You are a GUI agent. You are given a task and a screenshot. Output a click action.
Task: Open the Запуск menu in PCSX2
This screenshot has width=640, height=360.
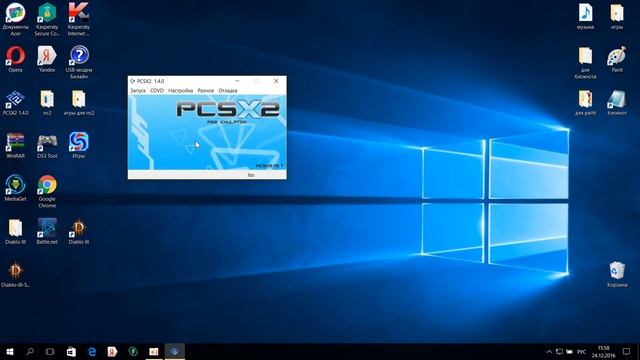coord(138,91)
